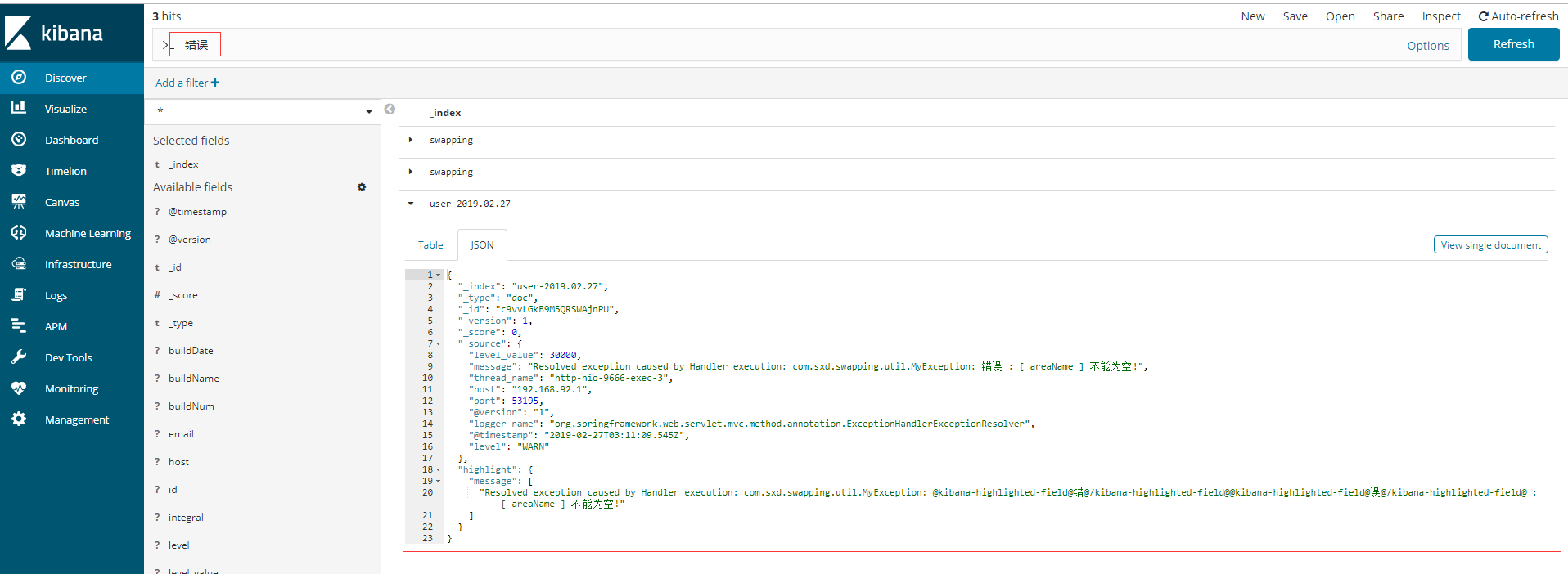Screen dimensions: 1568x574
Task: Fold the highlight block at line 18
Action: (x=439, y=469)
